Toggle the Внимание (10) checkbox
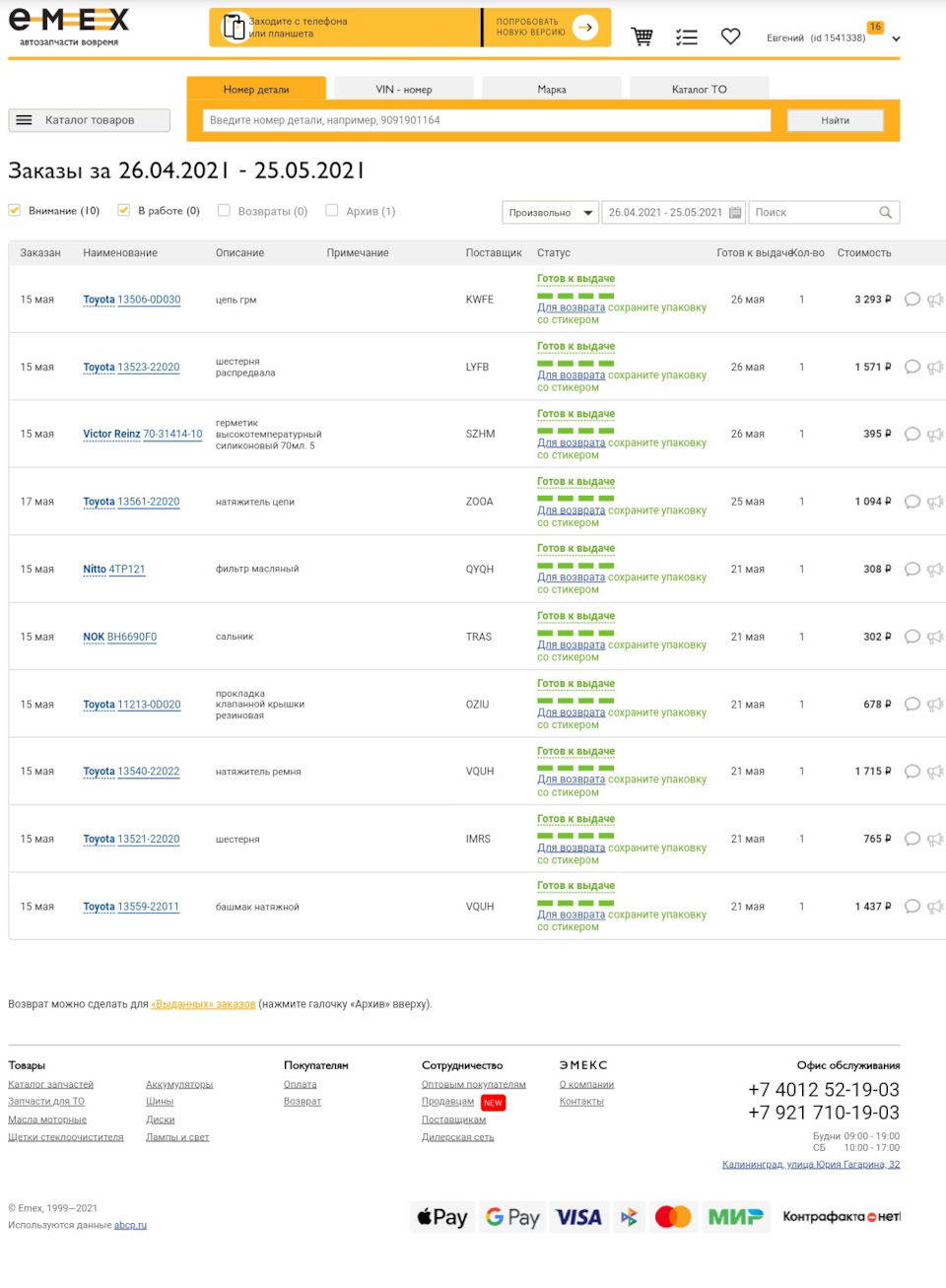The width and height of the screenshot is (946, 1288). click(15, 210)
